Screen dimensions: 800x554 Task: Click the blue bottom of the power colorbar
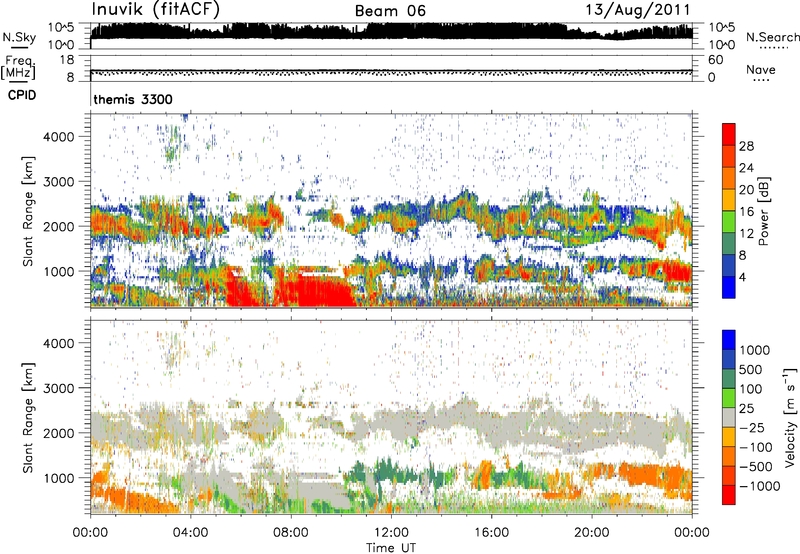(729, 288)
